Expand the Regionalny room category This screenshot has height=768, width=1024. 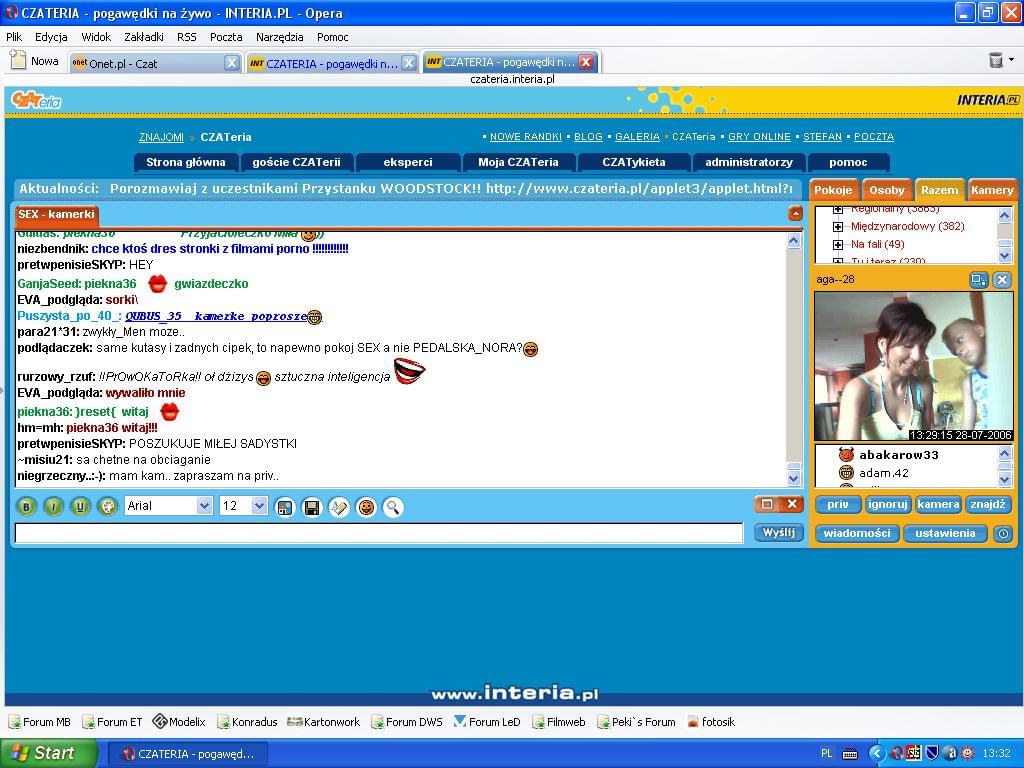pyautogui.click(x=838, y=210)
